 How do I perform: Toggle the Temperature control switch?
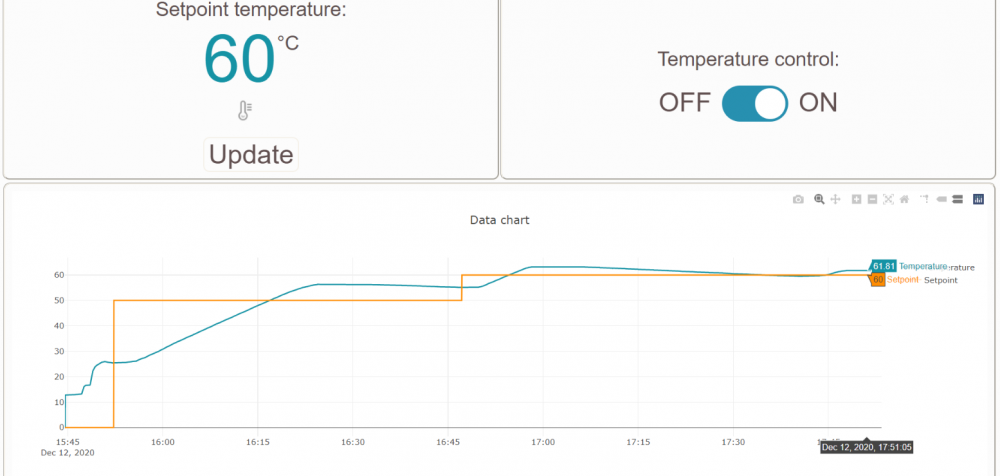[x=755, y=103]
